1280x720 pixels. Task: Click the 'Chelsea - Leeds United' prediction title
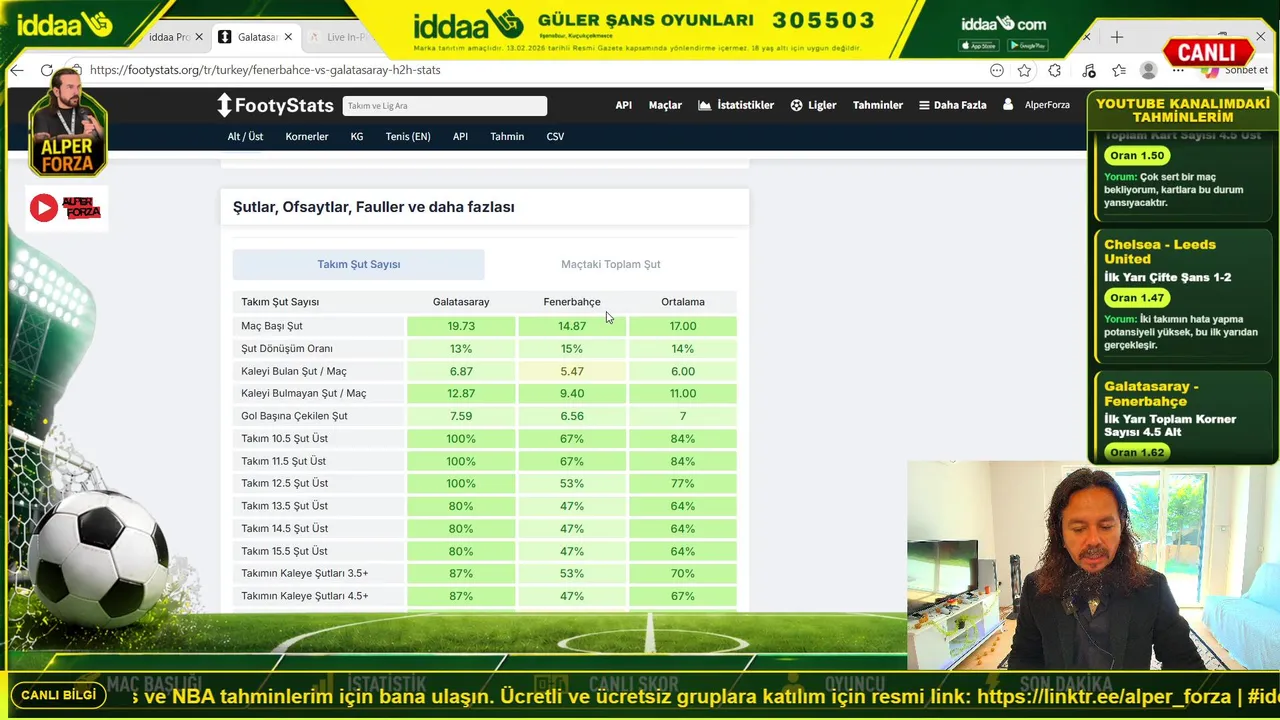coord(1159,252)
